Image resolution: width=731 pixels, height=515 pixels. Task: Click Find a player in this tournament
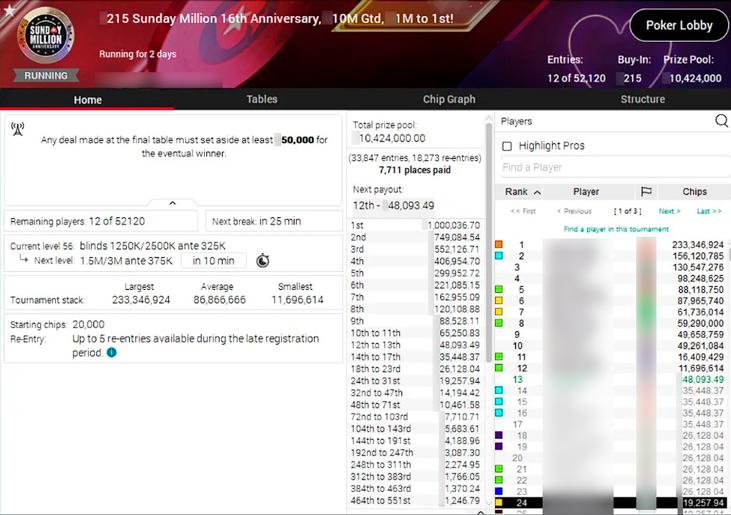click(x=616, y=229)
